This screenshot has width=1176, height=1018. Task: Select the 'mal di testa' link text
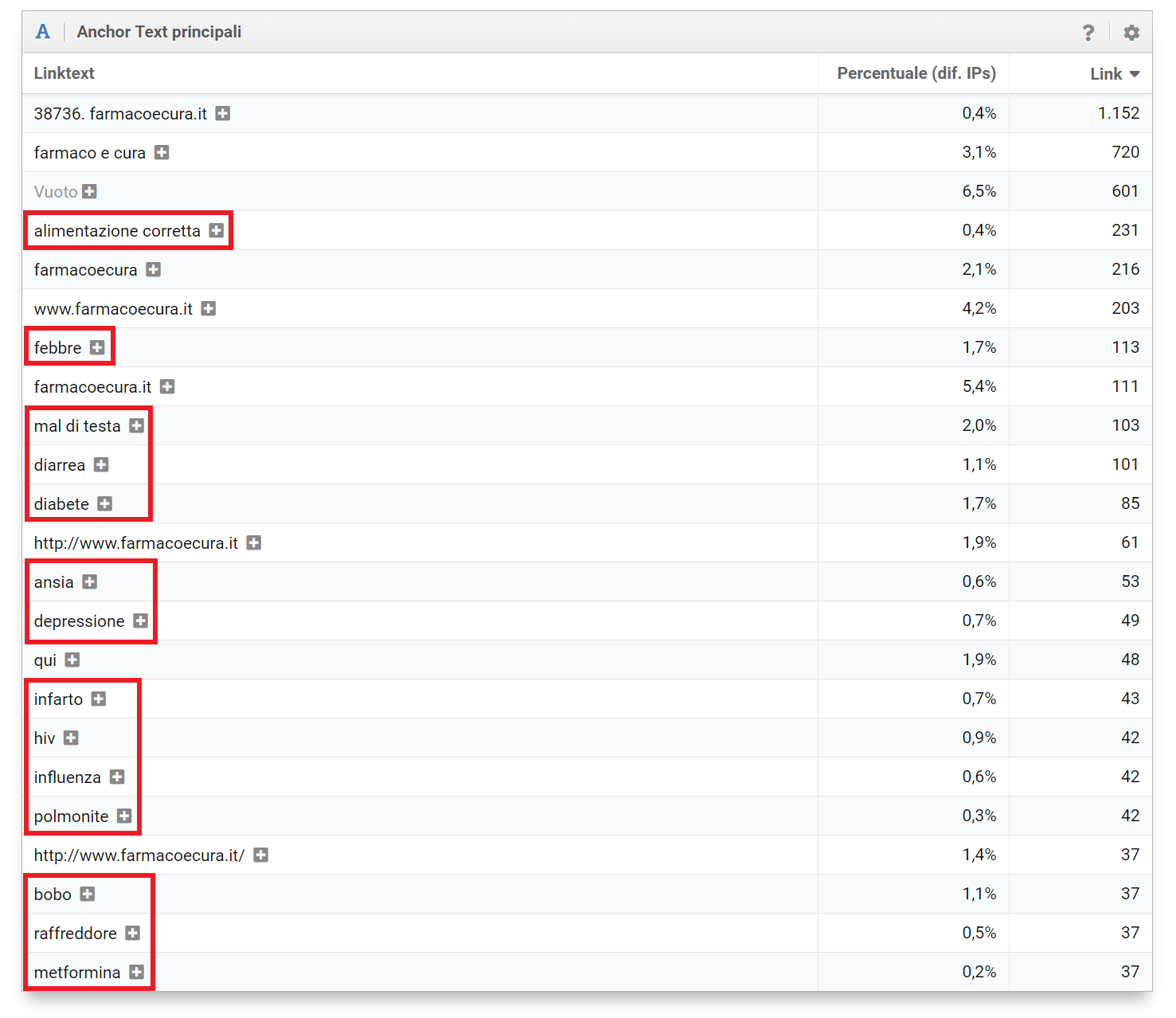(x=77, y=426)
